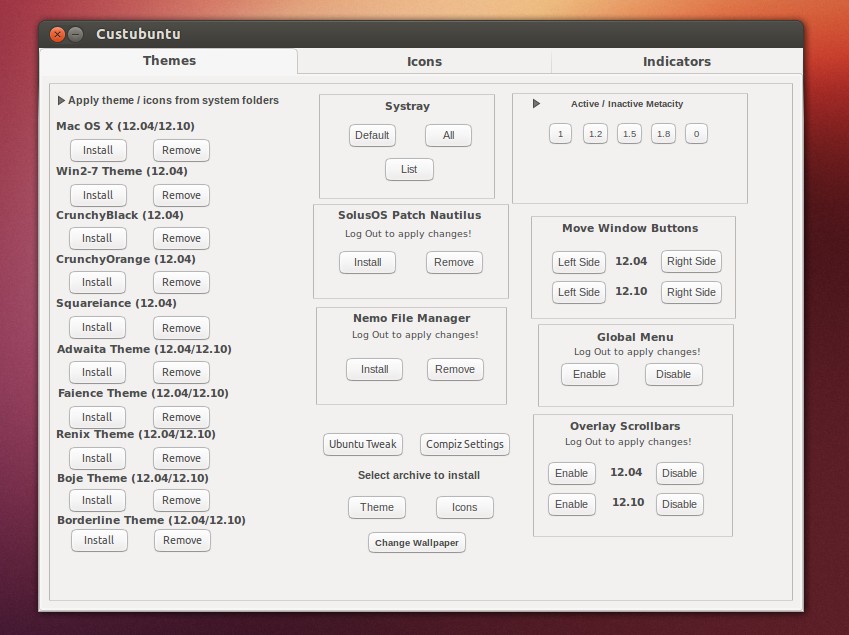Open the Icons tab
Viewport: 849px width, 635px height.
point(424,62)
